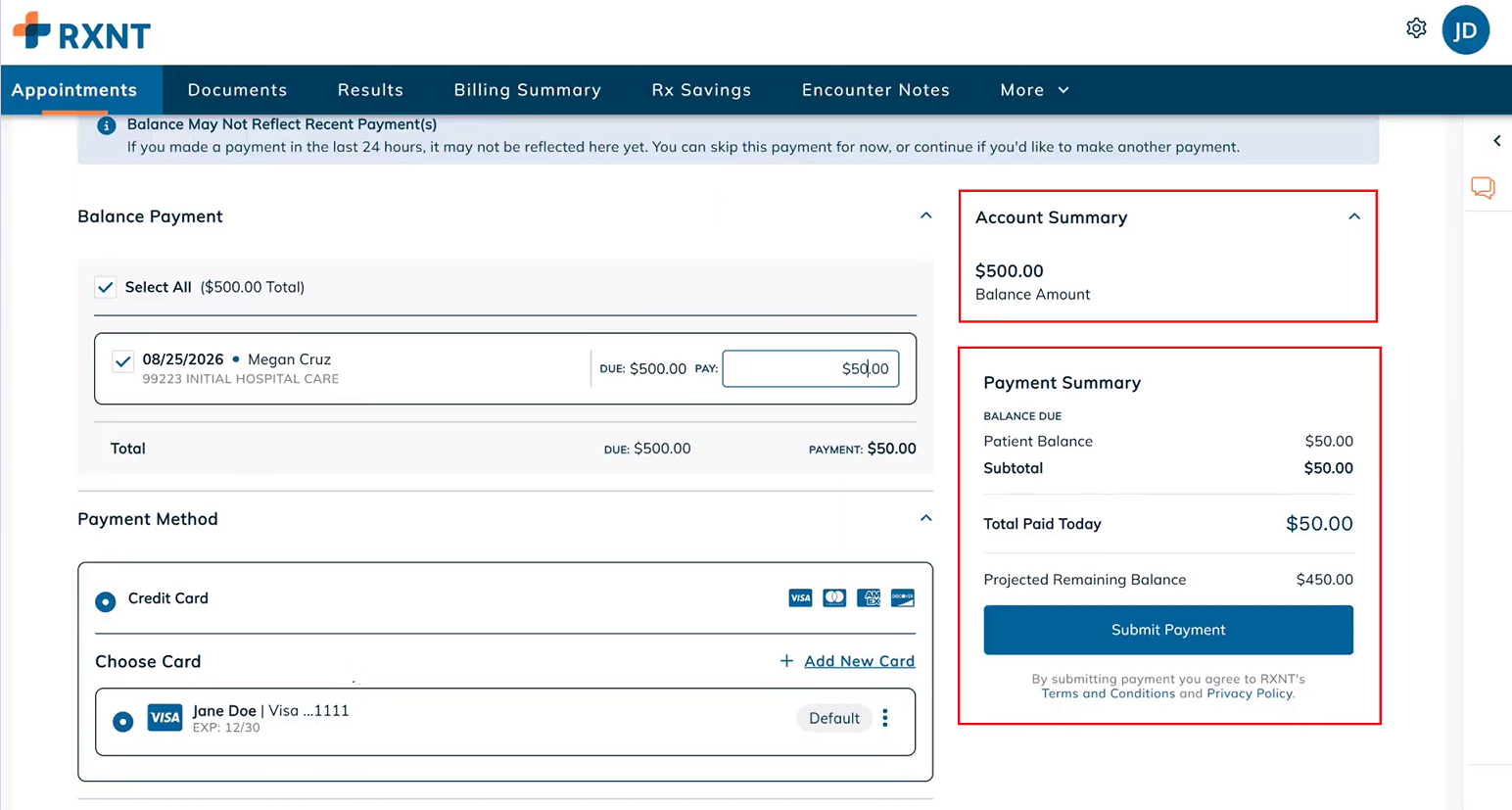Uncheck the 08/25/2026 Megan Cruz charge

pos(122,361)
